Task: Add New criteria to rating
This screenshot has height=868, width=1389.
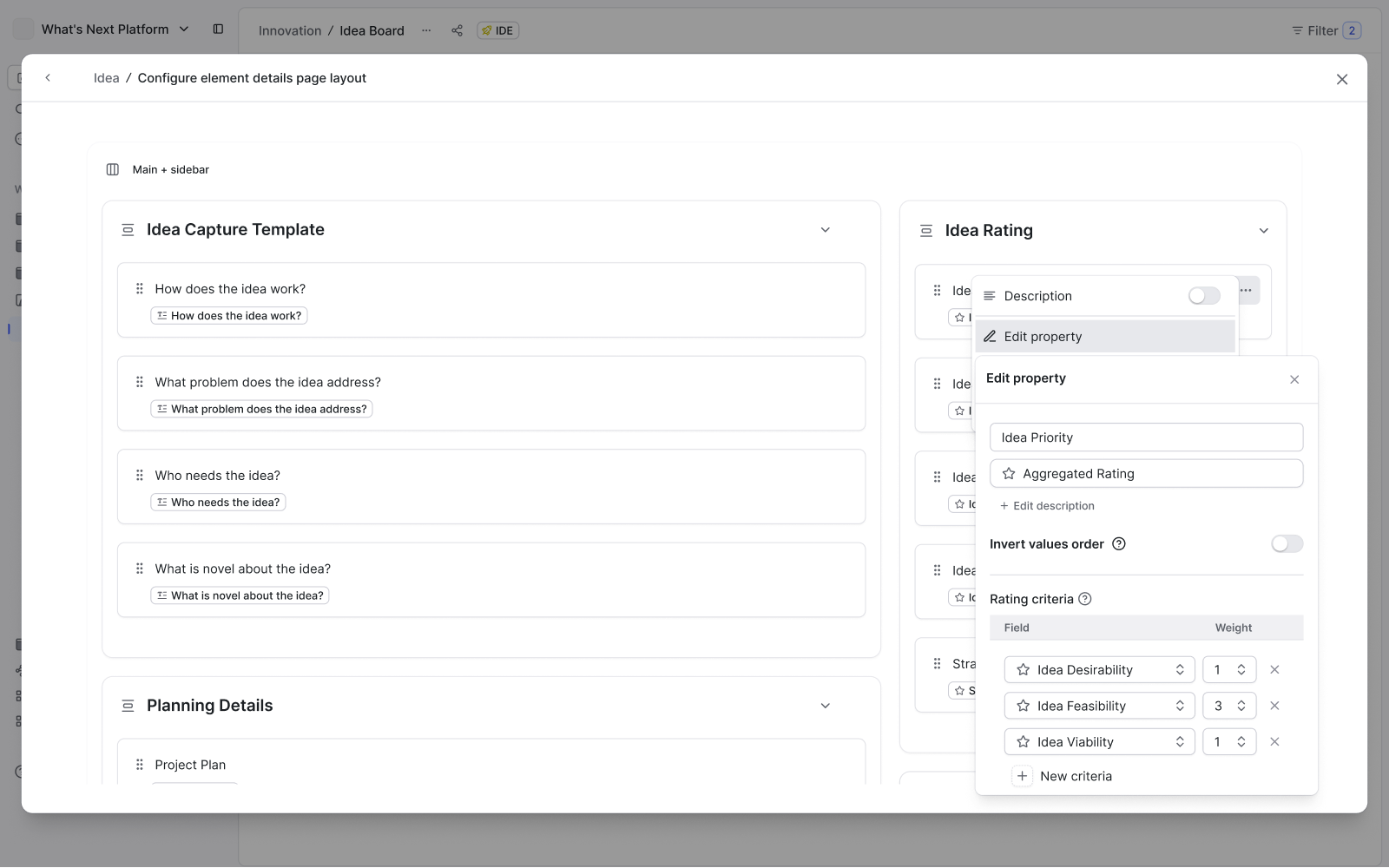Action: tap(1063, 776)
